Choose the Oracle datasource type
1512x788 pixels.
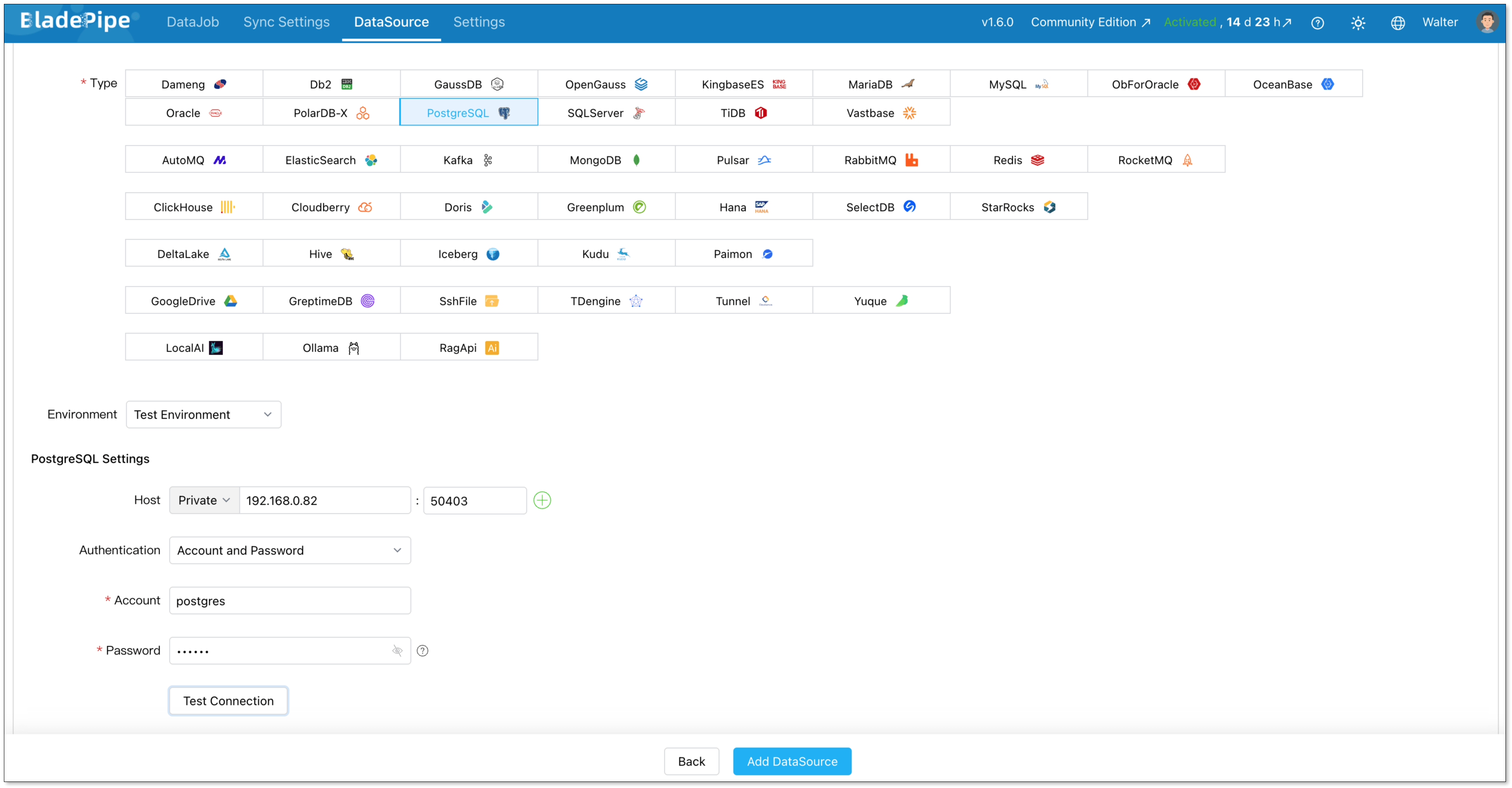click(x=194, y=113)
